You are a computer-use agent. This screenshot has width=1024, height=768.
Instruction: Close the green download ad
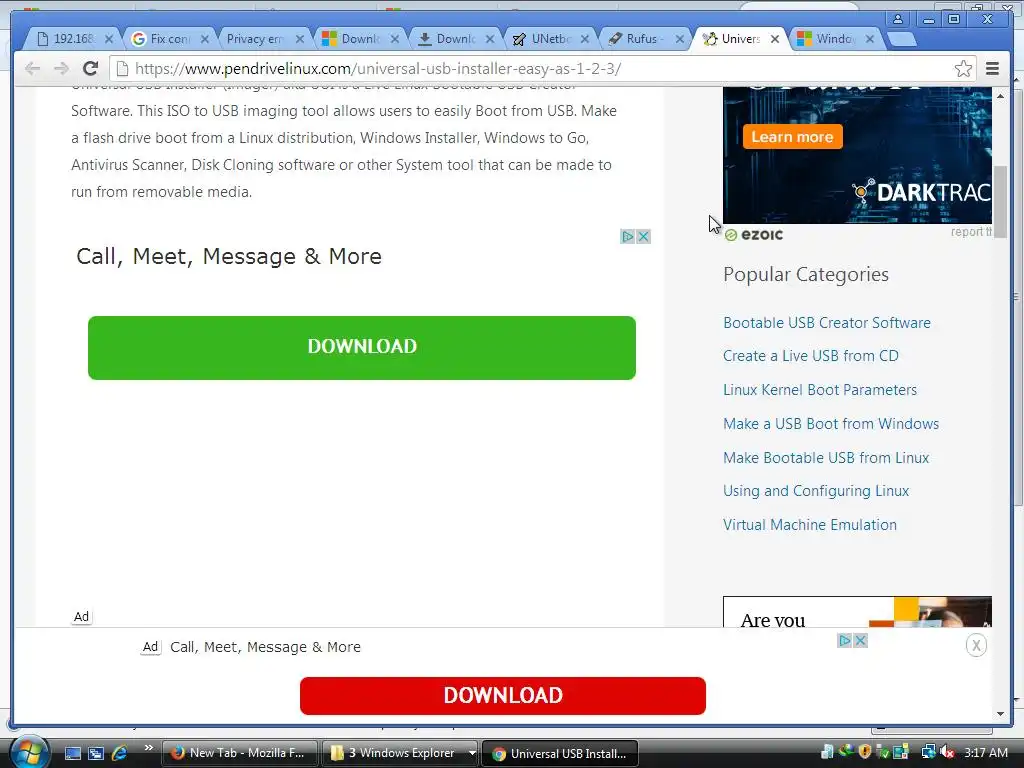tap(643, 236)
